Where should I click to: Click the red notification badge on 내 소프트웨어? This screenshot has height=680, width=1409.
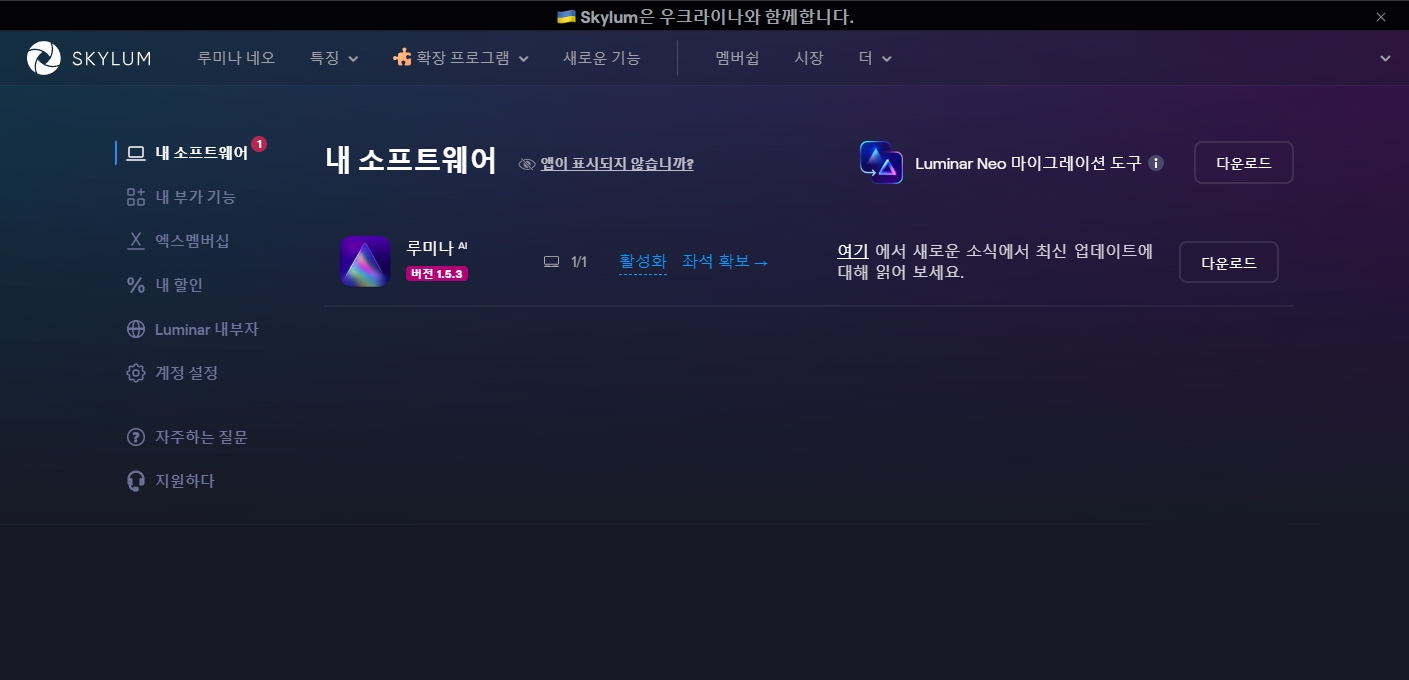(x=259, y=144)
